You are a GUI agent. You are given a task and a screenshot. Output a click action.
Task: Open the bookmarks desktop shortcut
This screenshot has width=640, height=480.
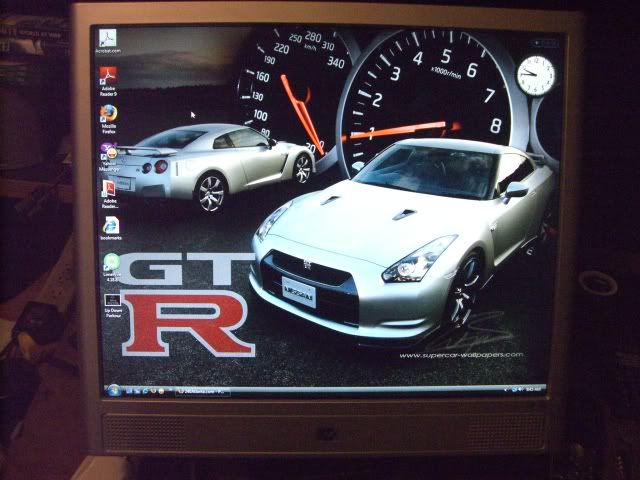pyautogui.click(x=110, y=227)
